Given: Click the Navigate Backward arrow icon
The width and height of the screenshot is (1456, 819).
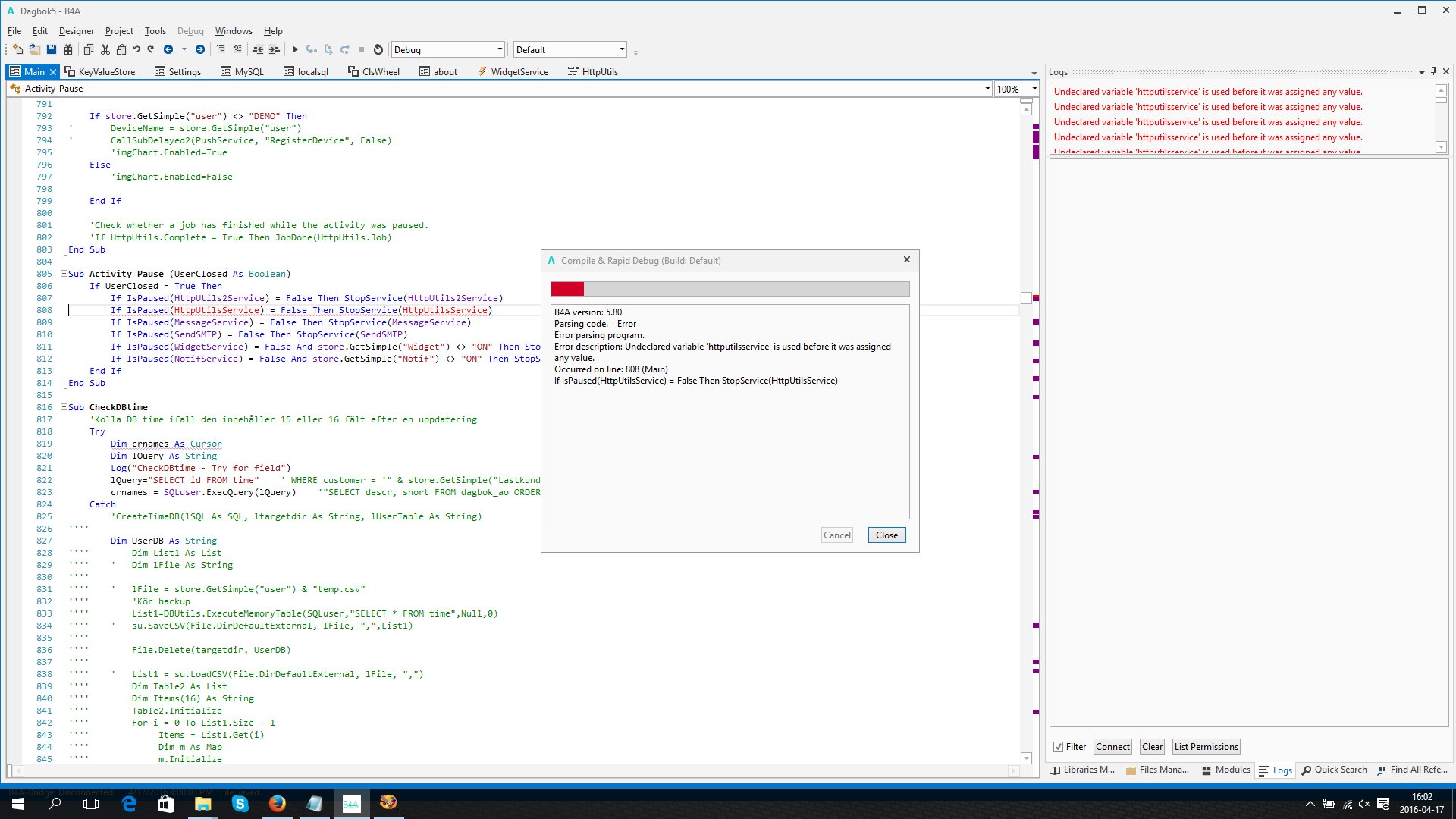Looking at the screenshot, I should click(x=168, y=49).
